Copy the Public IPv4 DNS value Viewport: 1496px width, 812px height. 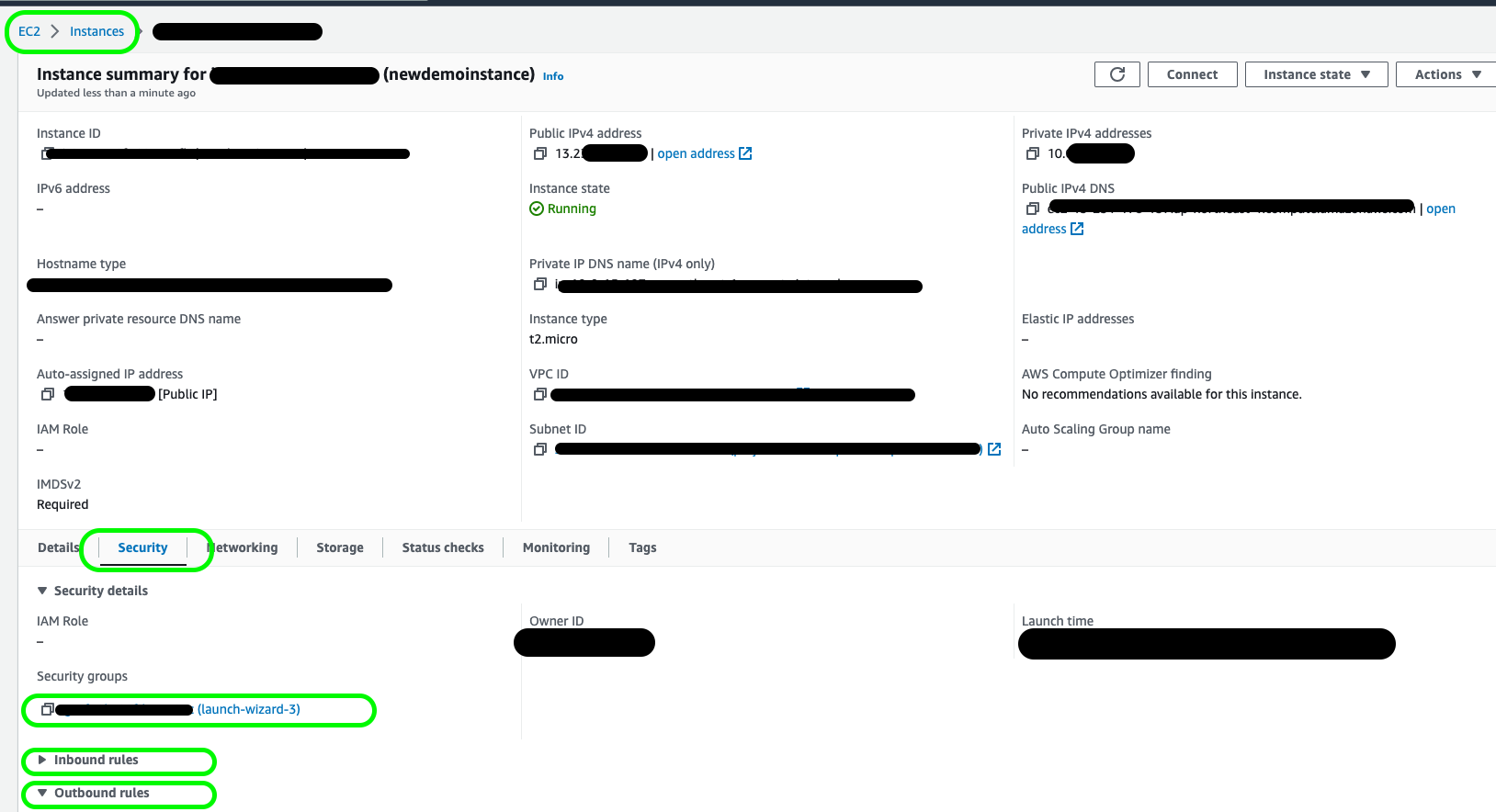tap(1033, 209)
